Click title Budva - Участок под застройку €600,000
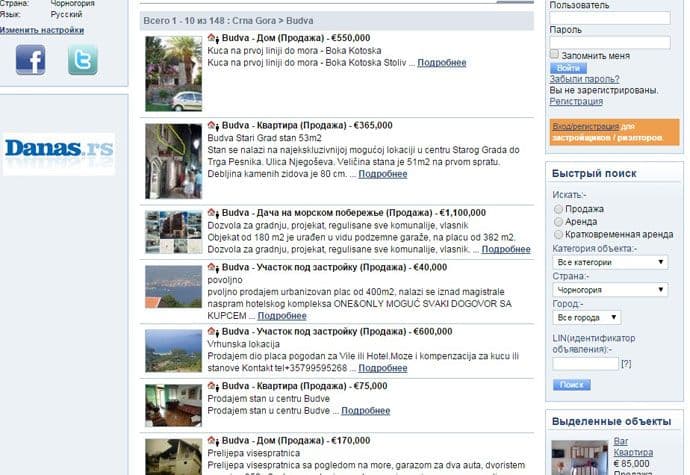The image size is (690, 475). [337, 332]
